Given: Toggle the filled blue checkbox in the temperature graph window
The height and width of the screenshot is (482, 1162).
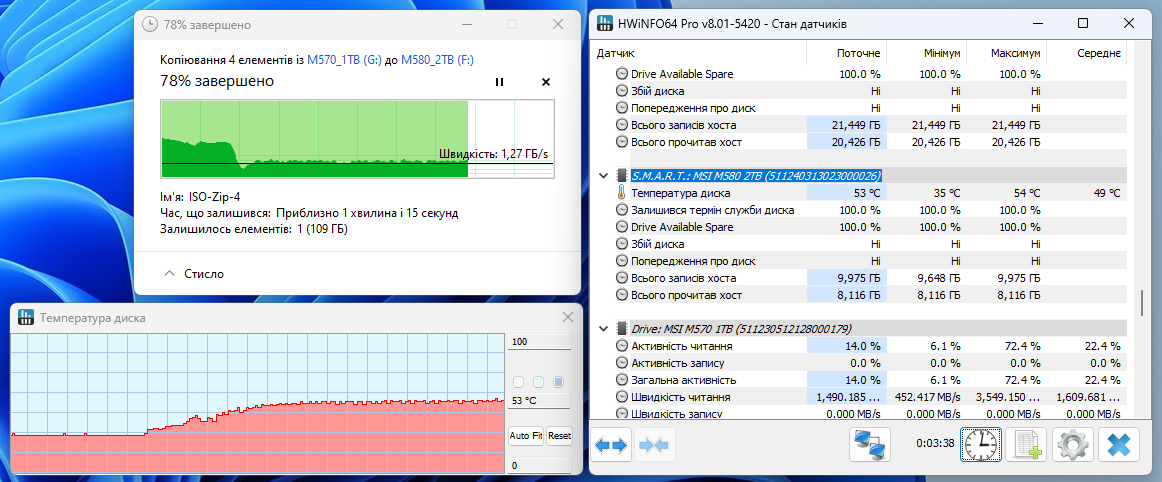Looking at the screenshot, I should 559,383.
